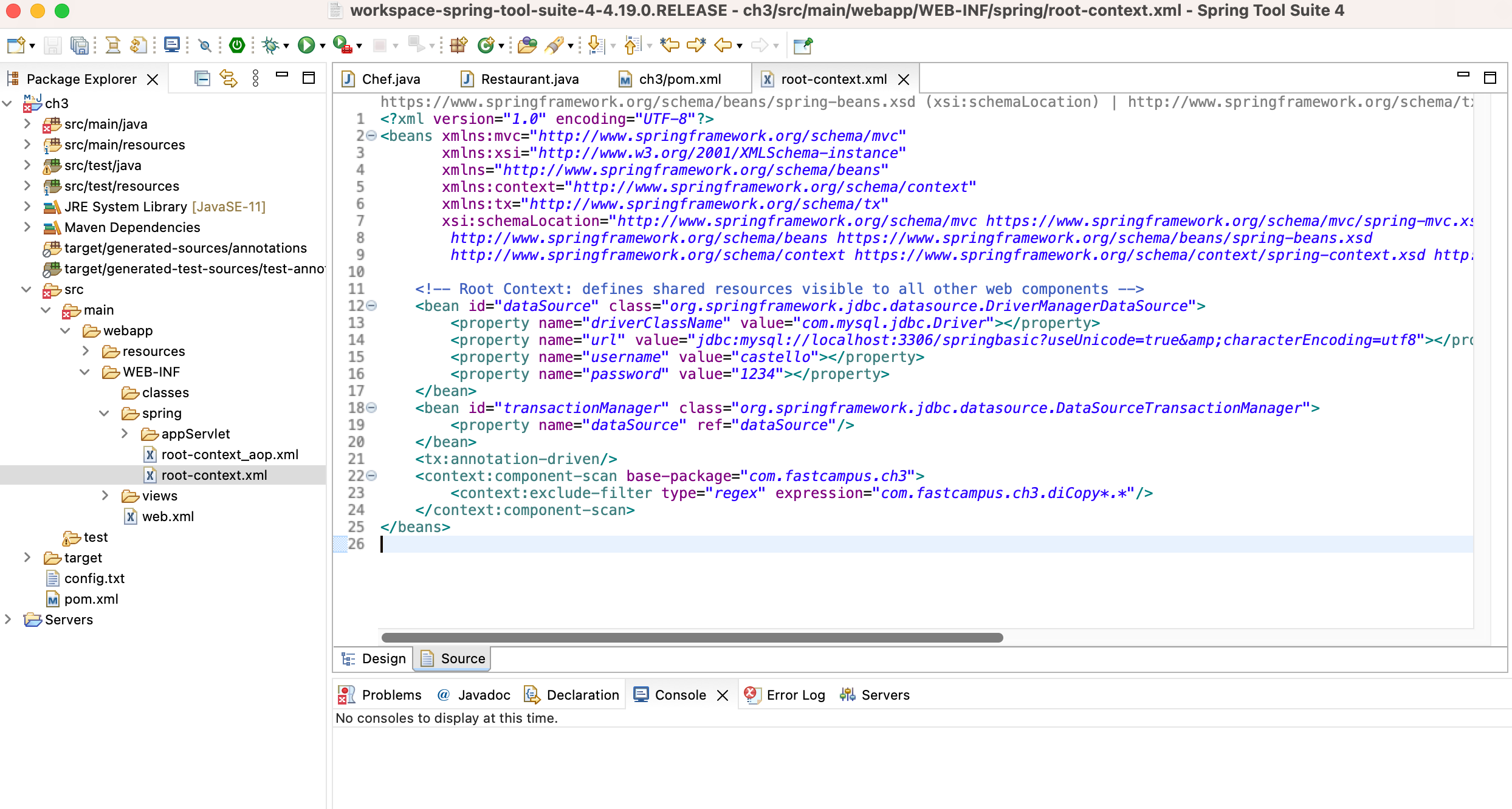
Task: Open the Run button dropdown arrow
Action: [323, 46]
